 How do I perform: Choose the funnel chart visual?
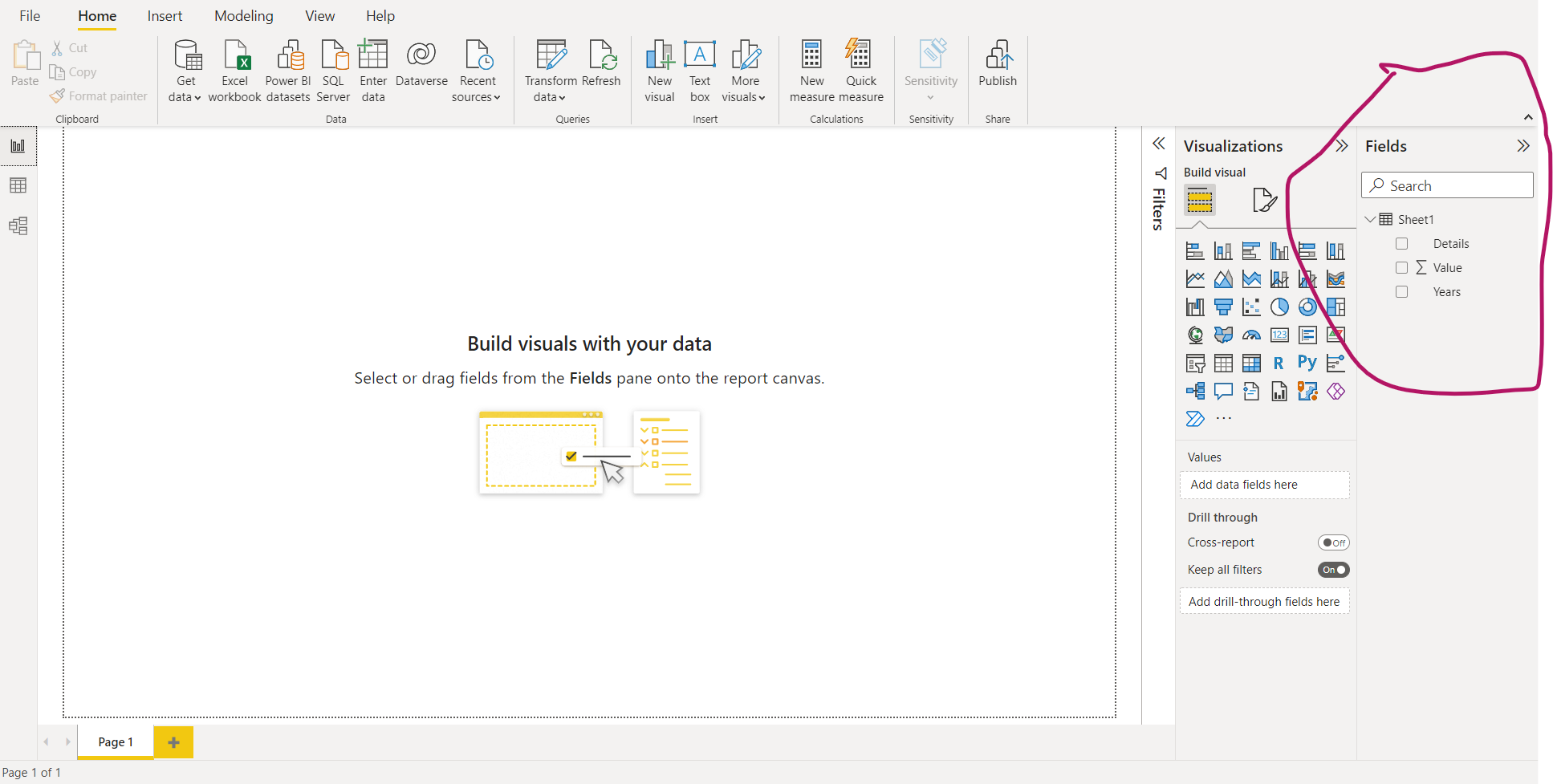[1223, 307]
